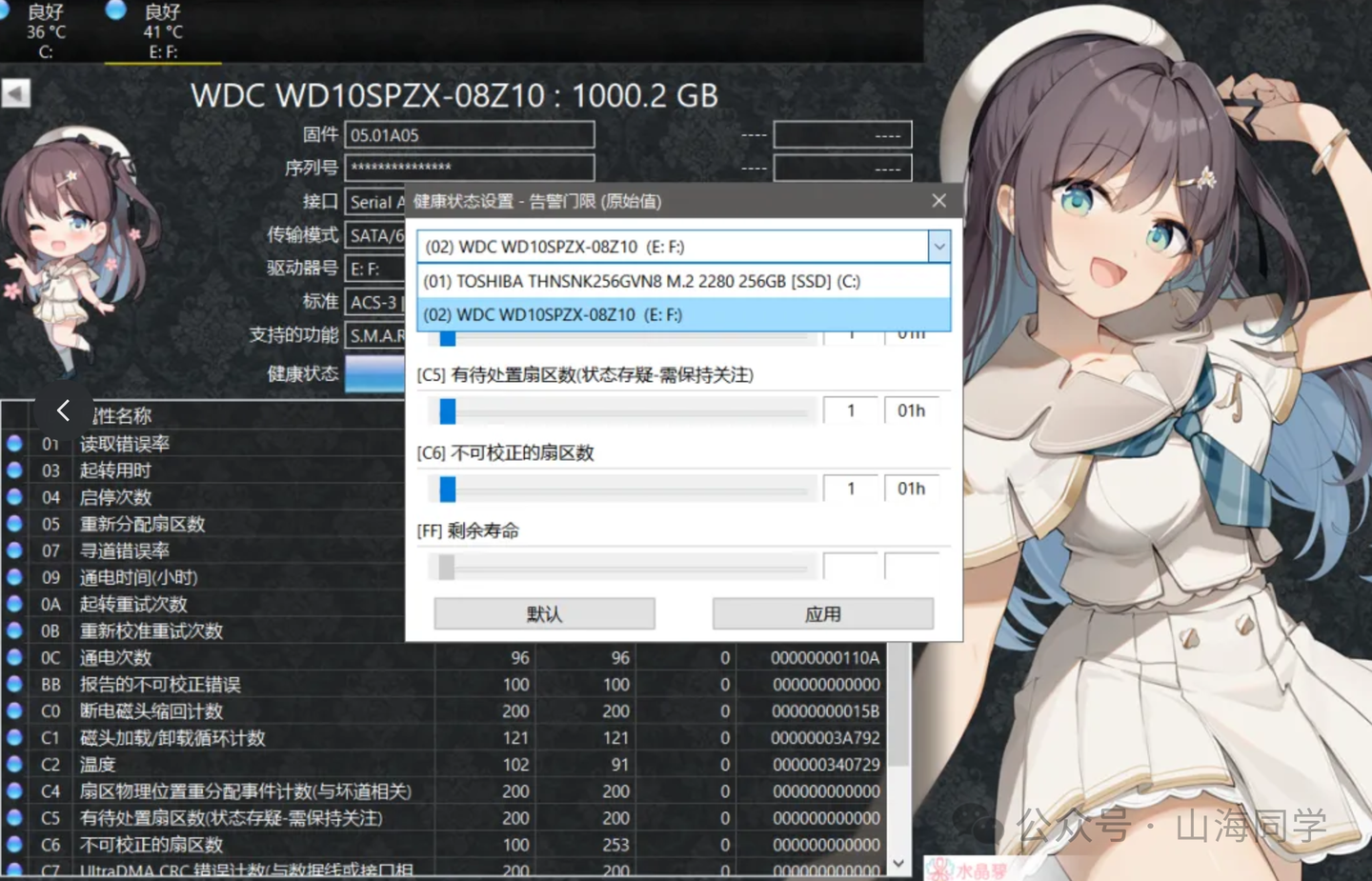Click the status dot for C6 不可校正的扇区数
The image size is (1372, 881).
pyautogui.click(x=14, y=844)
